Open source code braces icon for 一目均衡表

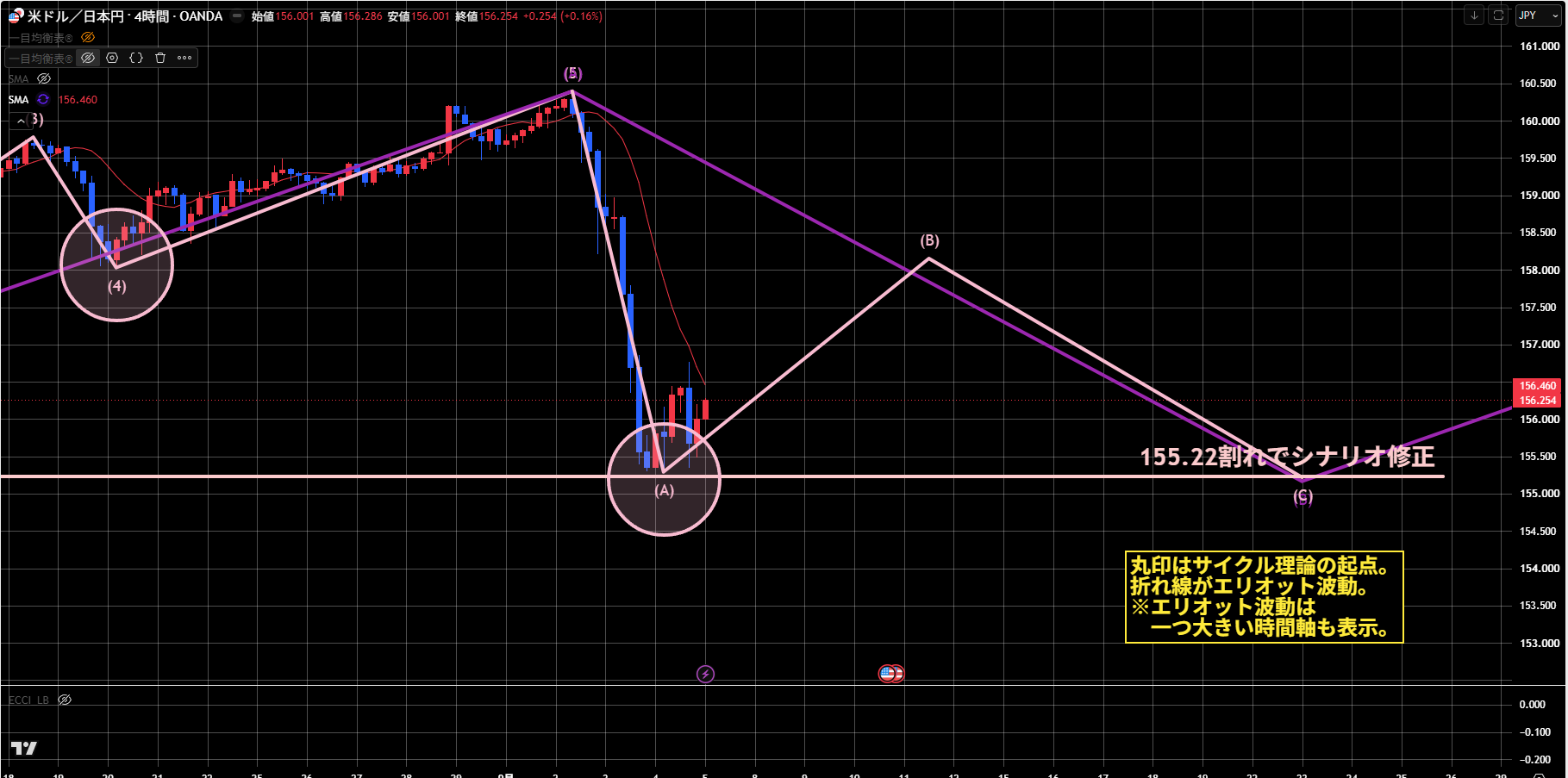tap(136, 58)
